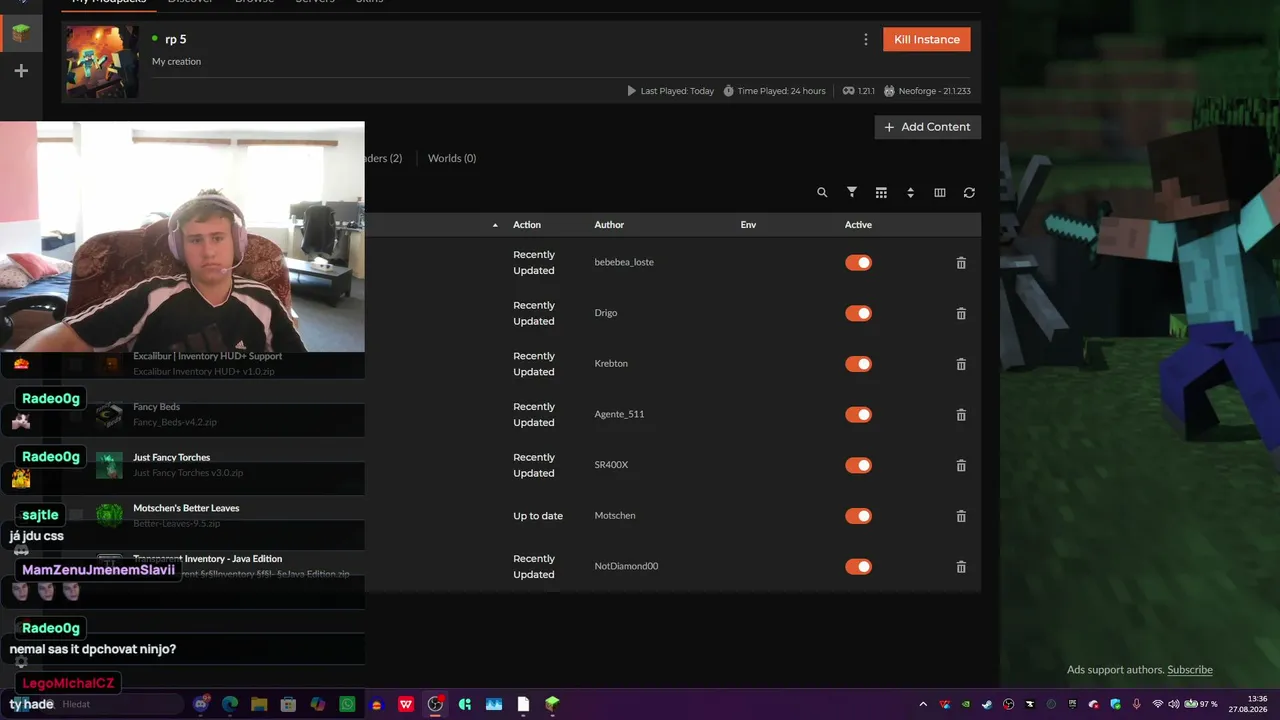Open Discord from the taskbar
The width and height of the screenshot is (1280, 720).
(x=201, y=704)
